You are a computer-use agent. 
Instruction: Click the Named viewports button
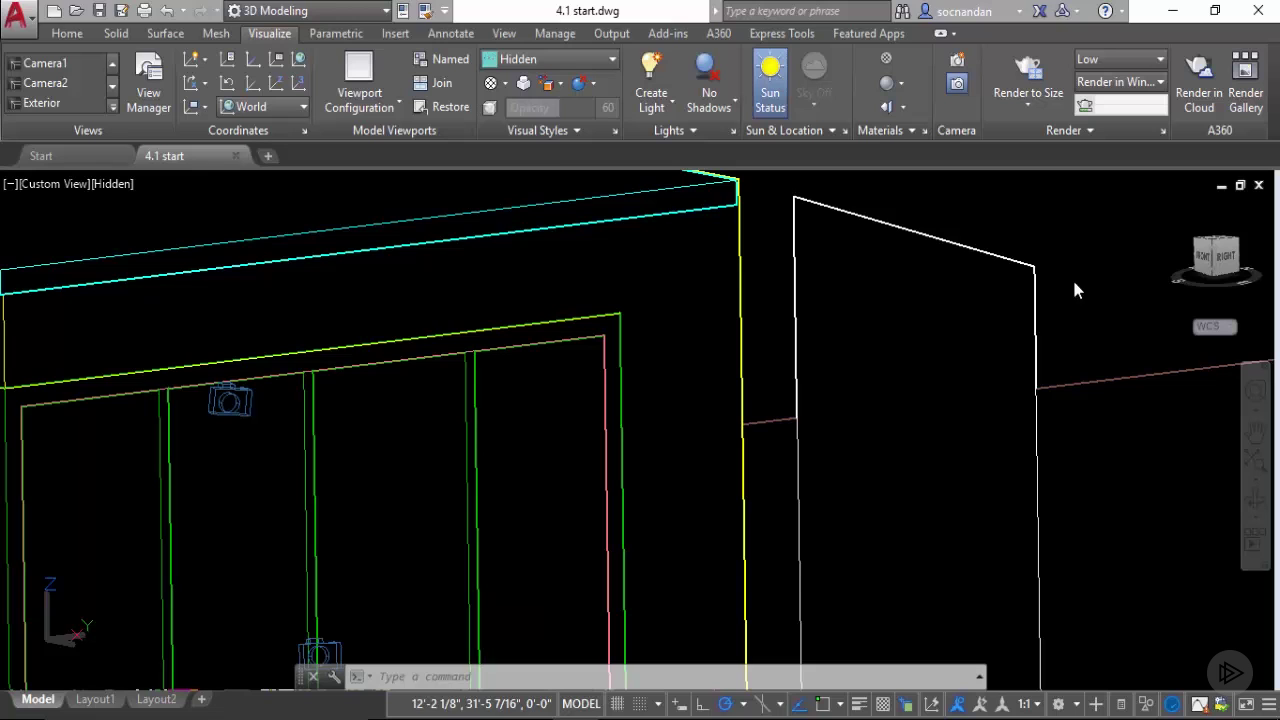pyautogui.click(x=441, y=59)
